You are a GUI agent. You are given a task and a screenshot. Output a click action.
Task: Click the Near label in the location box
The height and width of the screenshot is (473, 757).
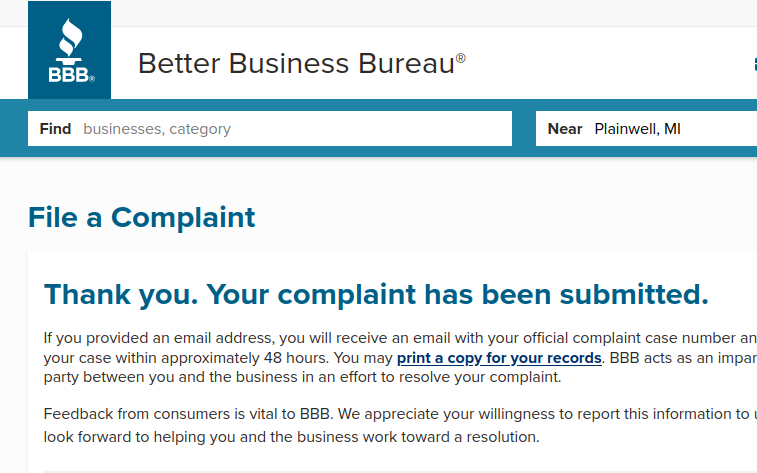coord(565,129)
